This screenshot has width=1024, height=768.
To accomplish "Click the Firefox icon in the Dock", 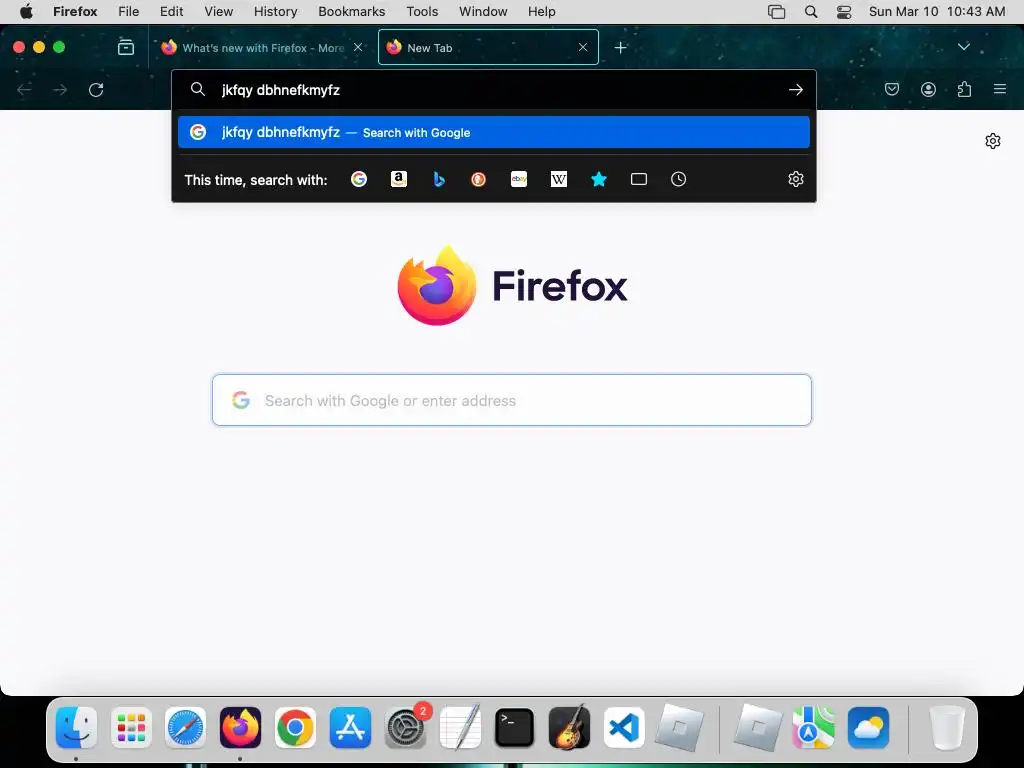I will pos(240,728).
